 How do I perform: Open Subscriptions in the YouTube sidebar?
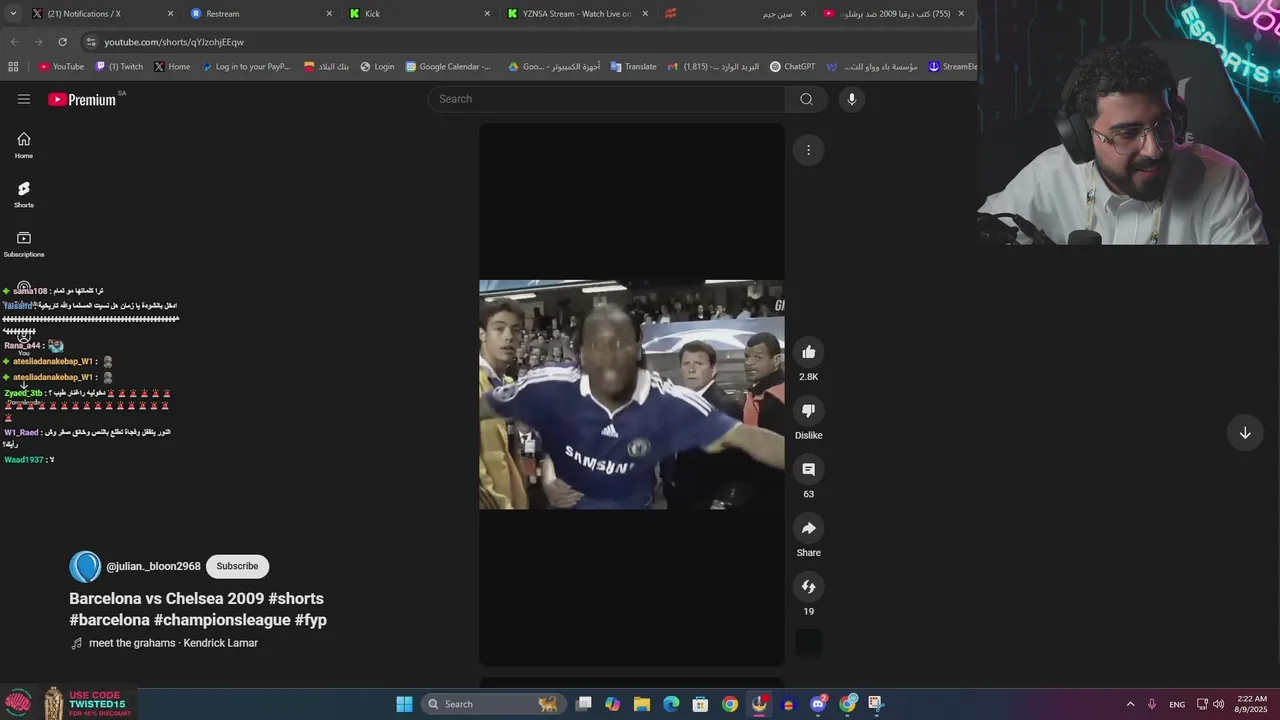pyautogui.click(x=24, y=244)
